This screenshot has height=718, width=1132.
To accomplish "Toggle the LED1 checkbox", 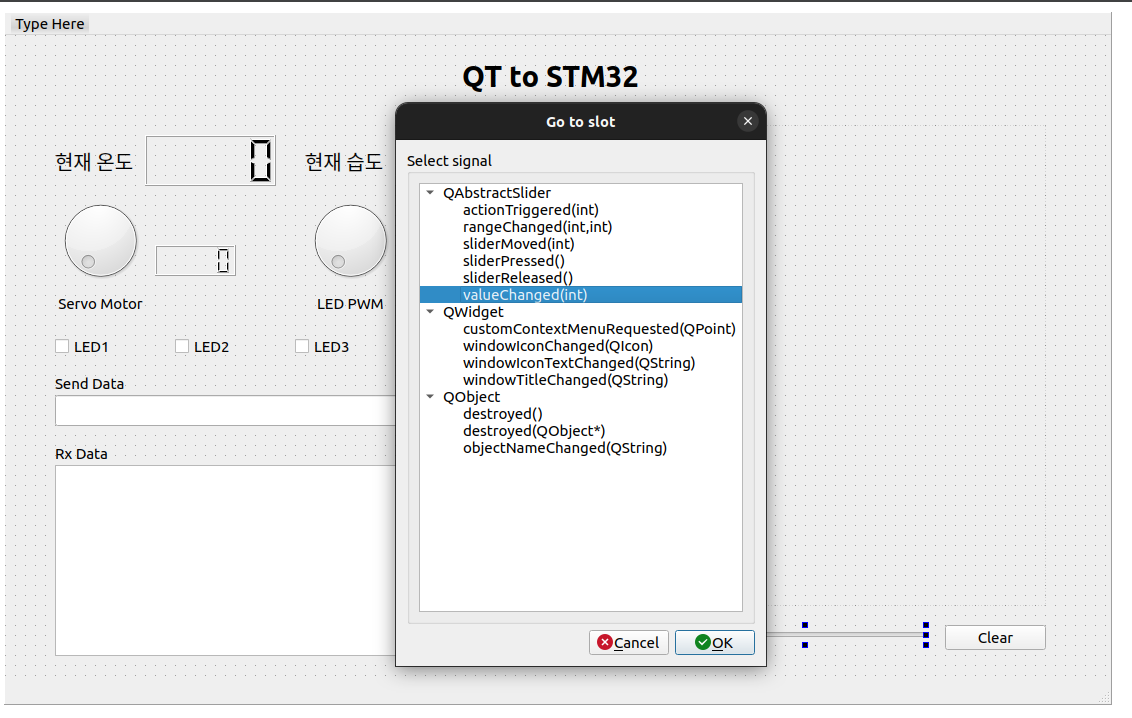I will [62, 346].
